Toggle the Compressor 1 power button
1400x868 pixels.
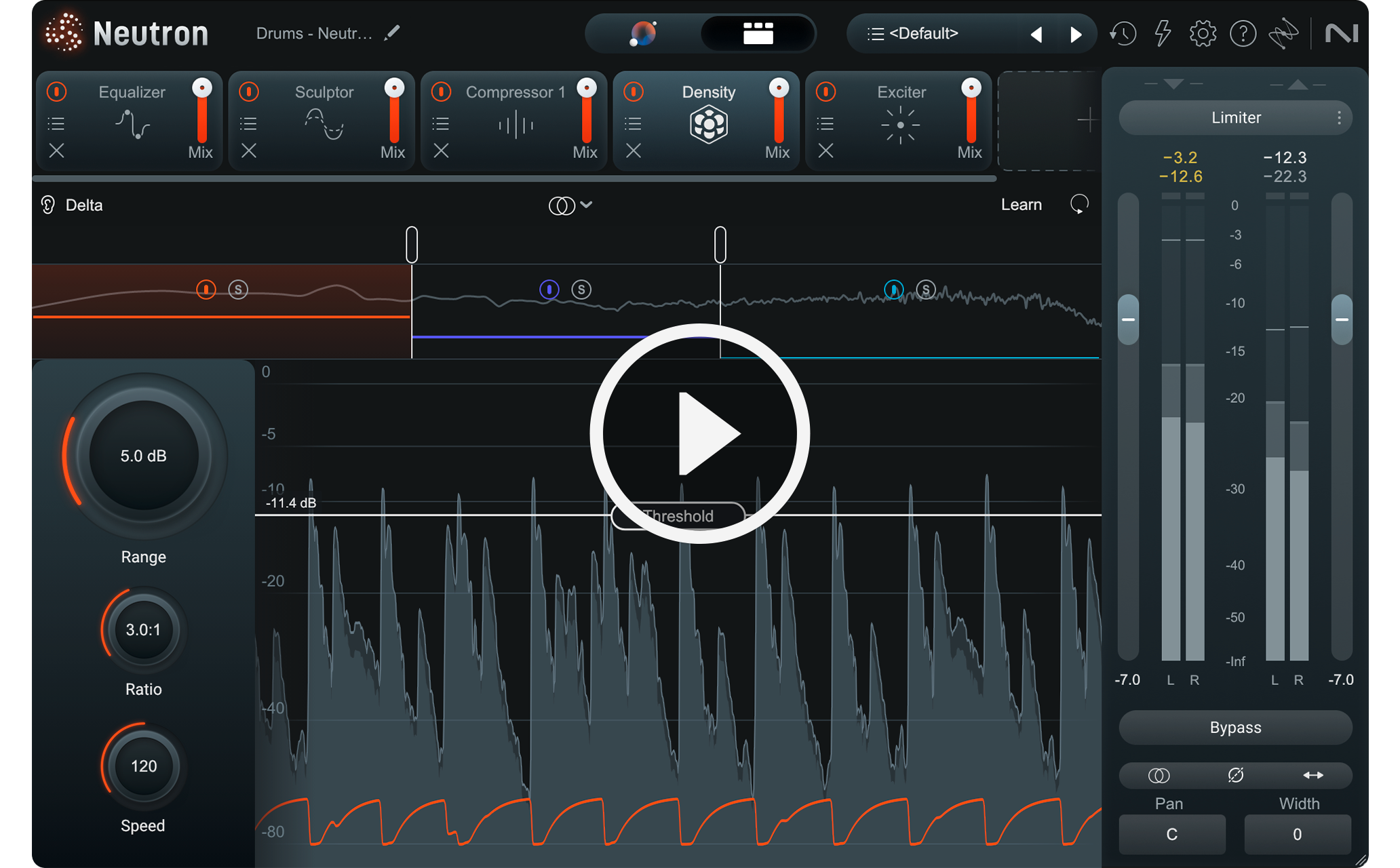point(441,92)
